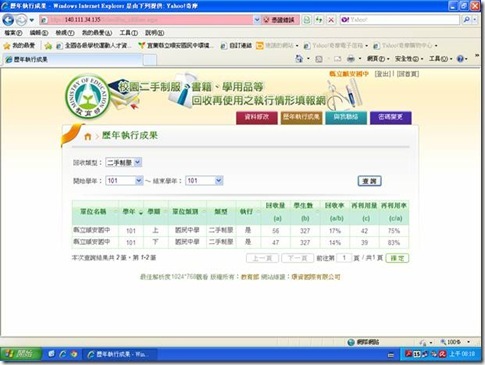Open the 工具(O) command bar menu
The height and width of the screenshot is (365, 485).
tap(440, 59)
